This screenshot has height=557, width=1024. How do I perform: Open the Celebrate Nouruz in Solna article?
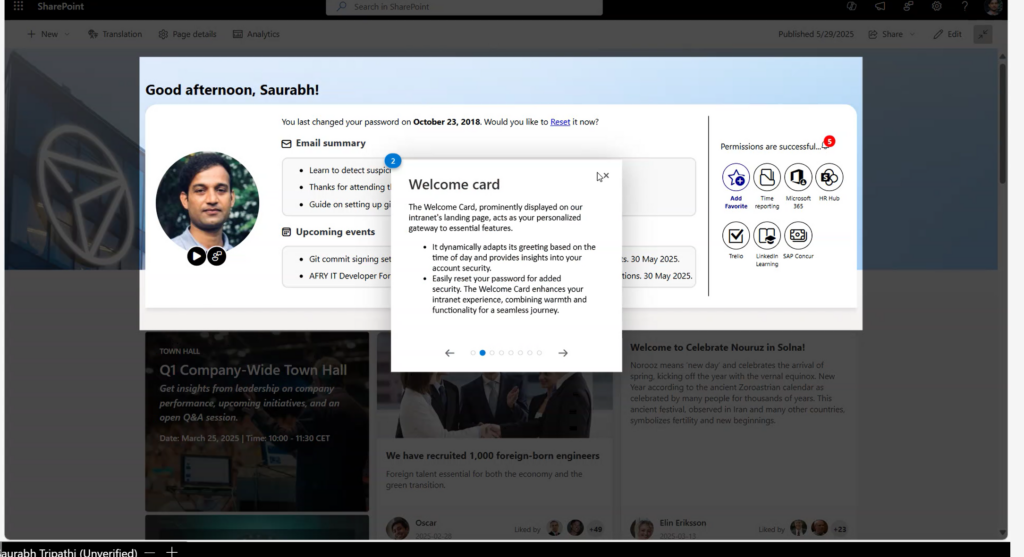pyautogui.click(x=717, y=347)
